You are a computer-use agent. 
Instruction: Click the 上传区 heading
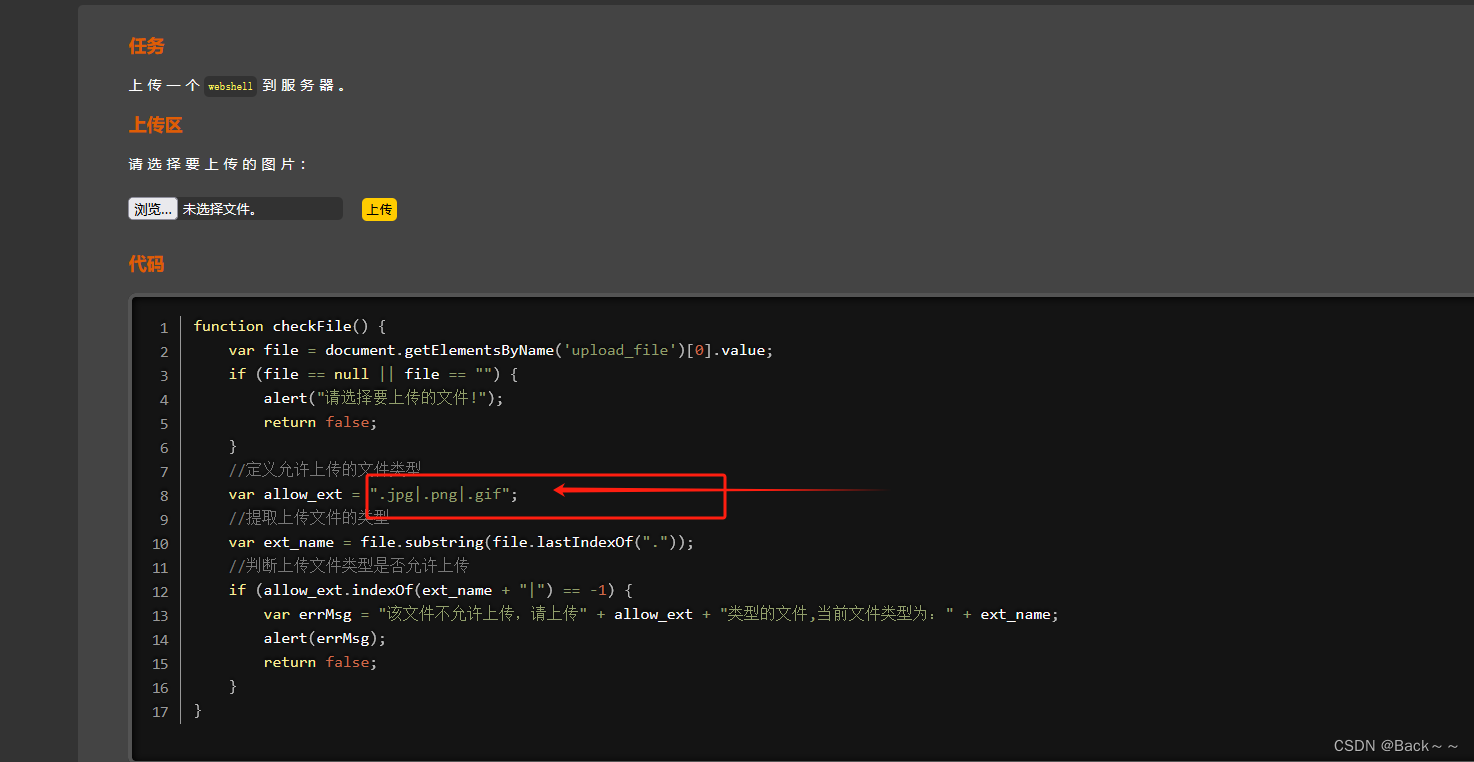[x=155, y=125]
